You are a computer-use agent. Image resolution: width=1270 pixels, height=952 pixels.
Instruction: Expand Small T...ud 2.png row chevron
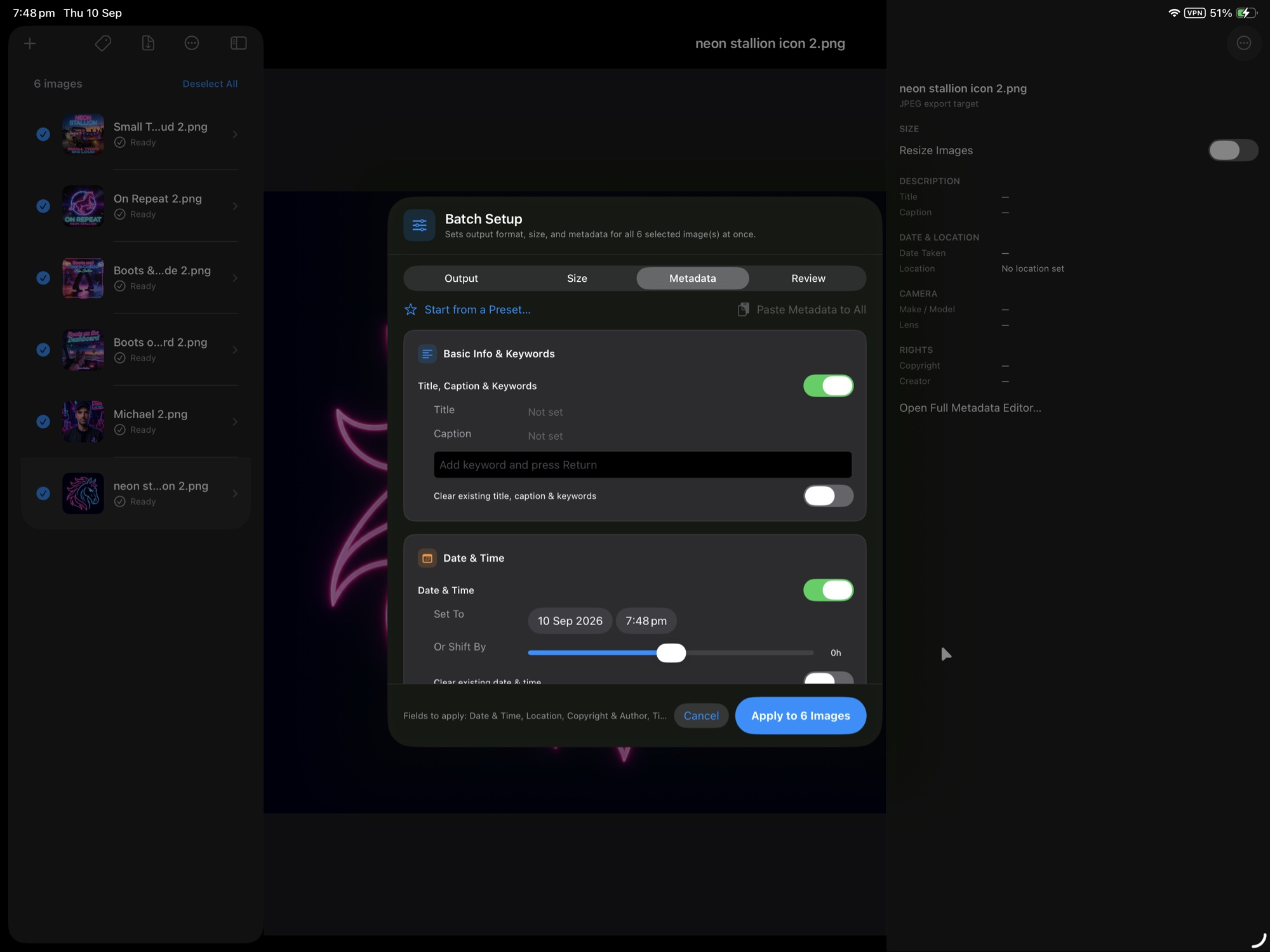(235, 134)
